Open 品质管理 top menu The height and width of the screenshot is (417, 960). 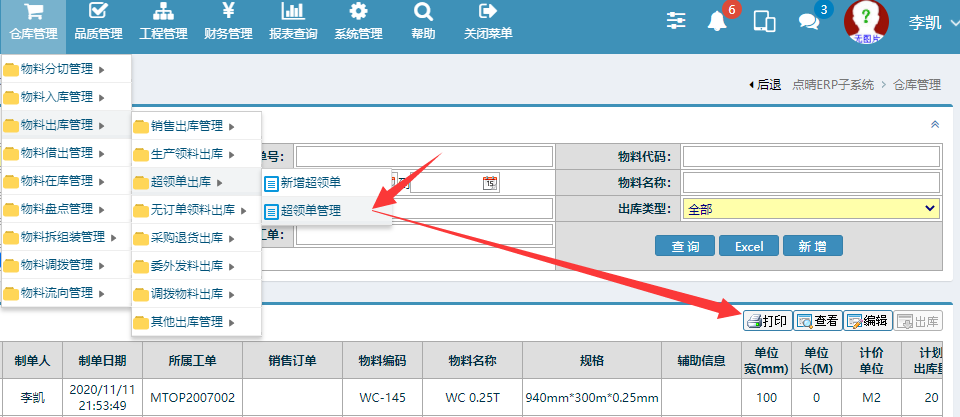[x=98, y=22]
